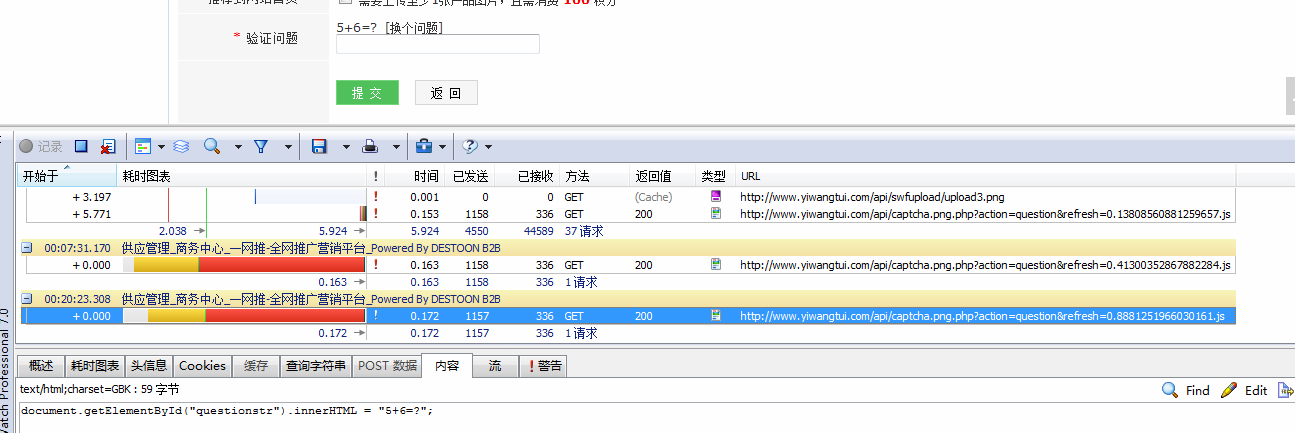Switch to the lower 耗时图表 tab
1295x433 pixels.
click(x=96, y=366)
